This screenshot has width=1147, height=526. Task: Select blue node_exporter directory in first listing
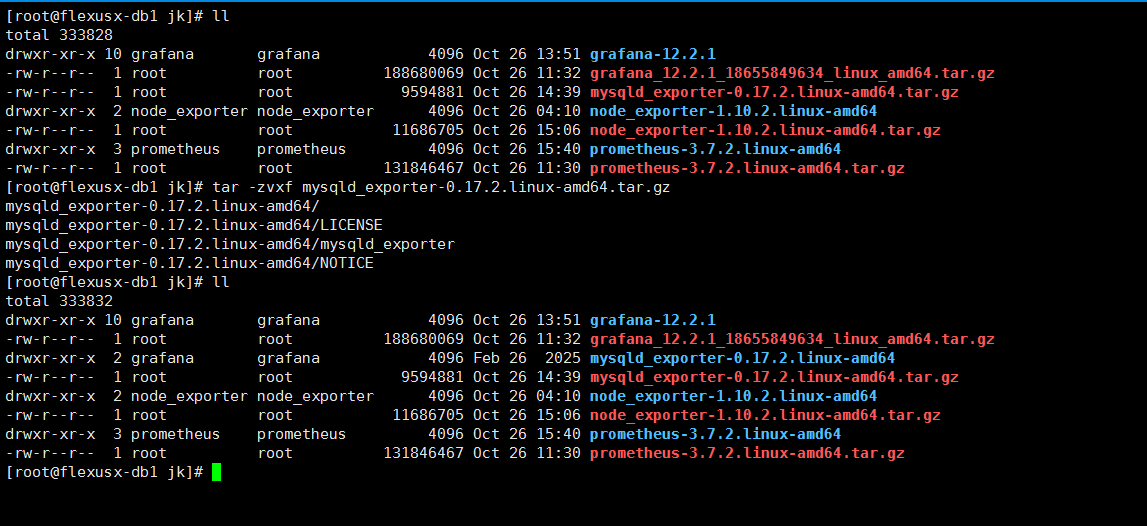[733, 111]
